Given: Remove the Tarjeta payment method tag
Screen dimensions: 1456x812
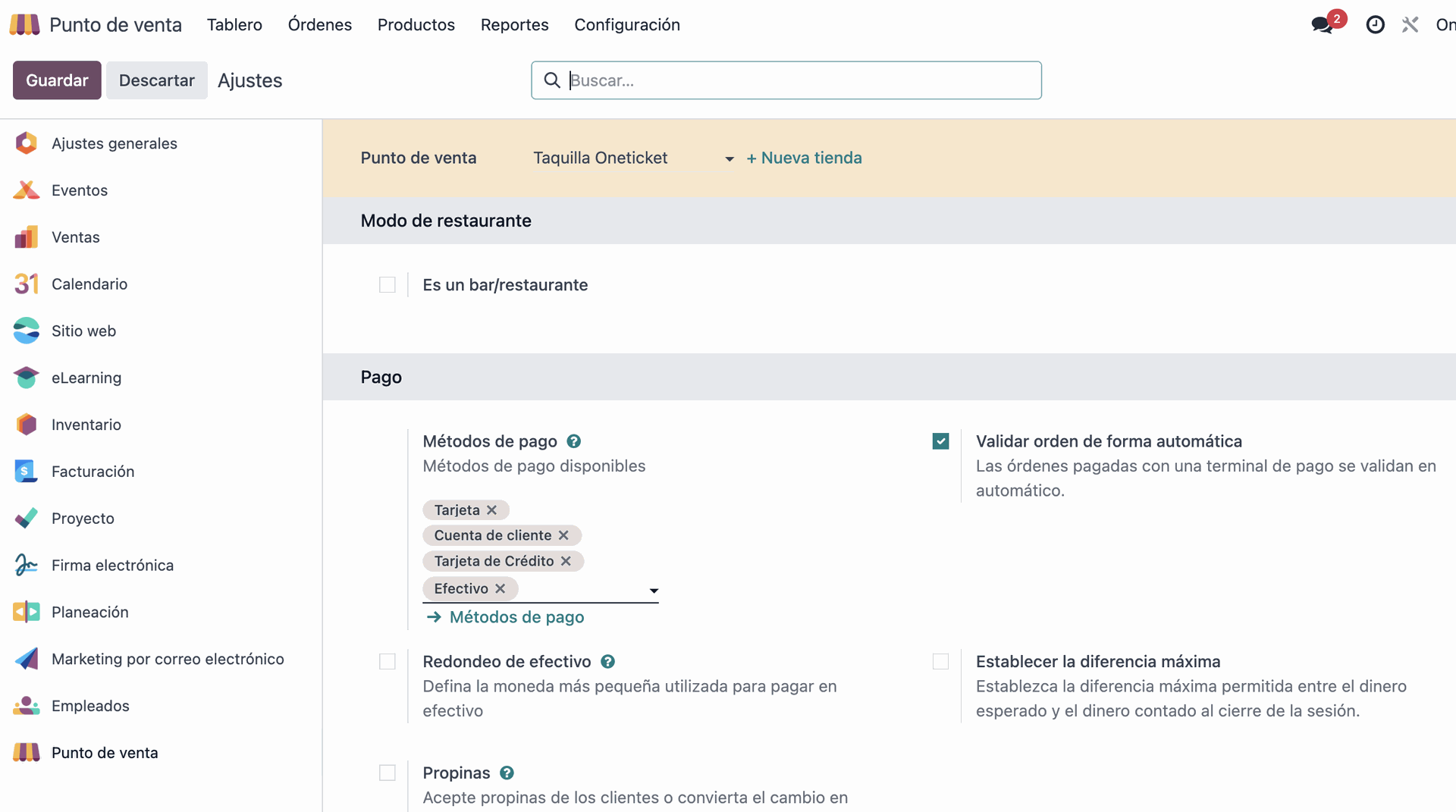Looking at the screenshot, I should [491, 510].
